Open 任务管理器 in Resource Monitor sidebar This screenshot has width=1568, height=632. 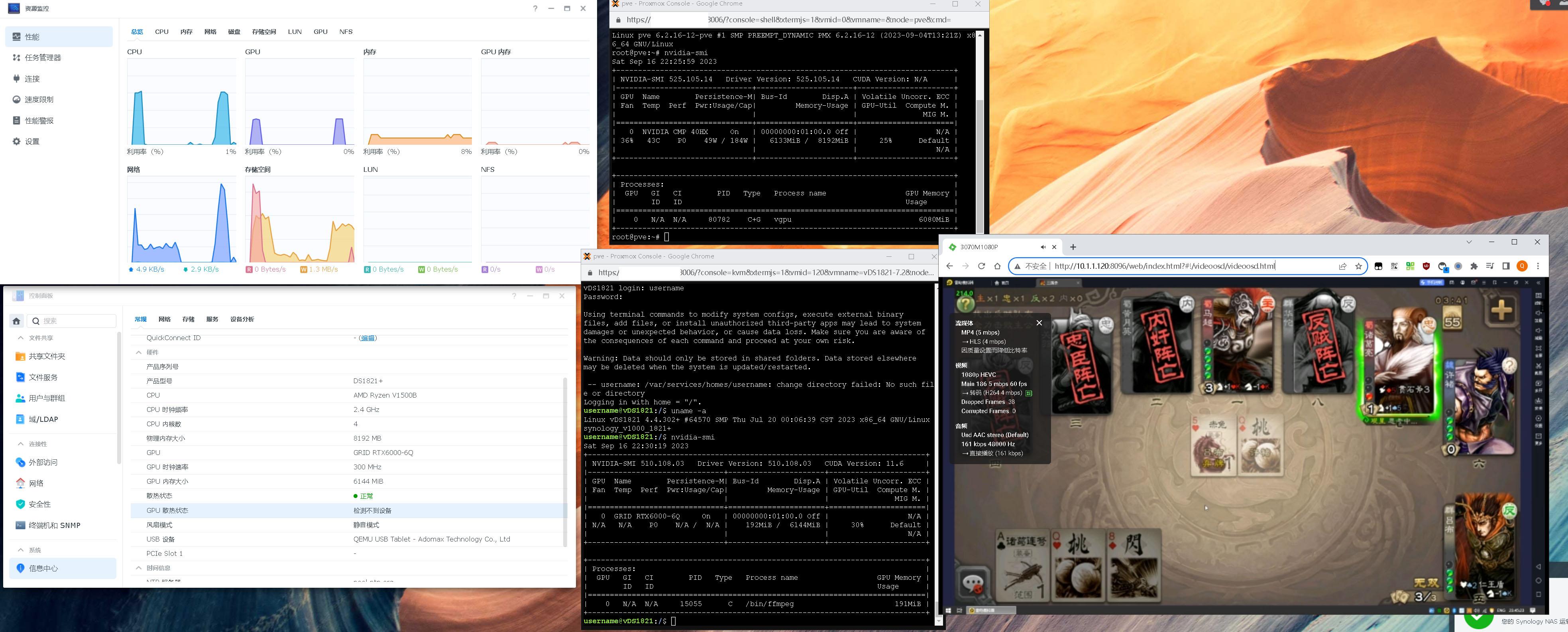point(59,58)
